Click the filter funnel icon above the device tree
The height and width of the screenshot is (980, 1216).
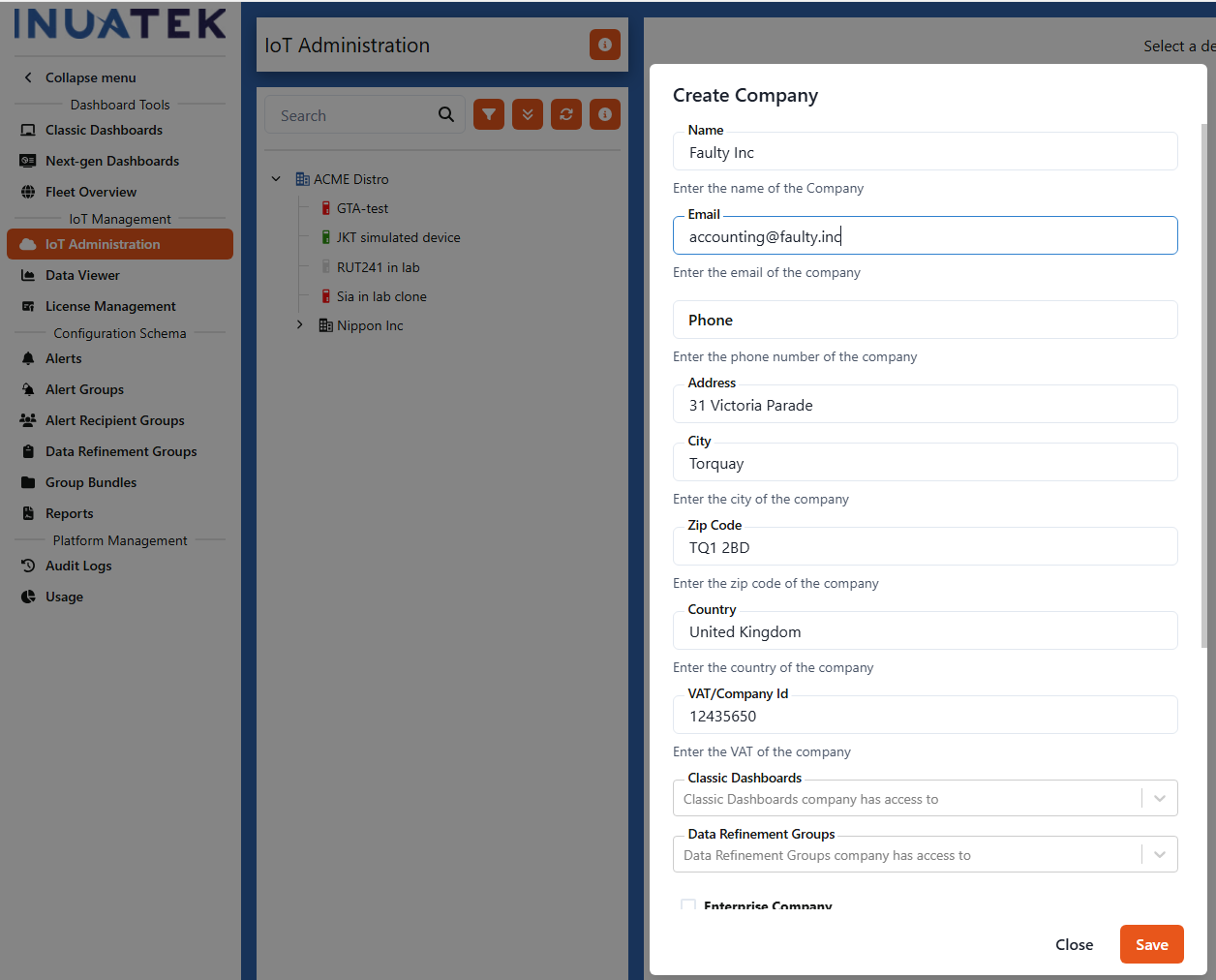pyautogui.click(x=489, y=114)
